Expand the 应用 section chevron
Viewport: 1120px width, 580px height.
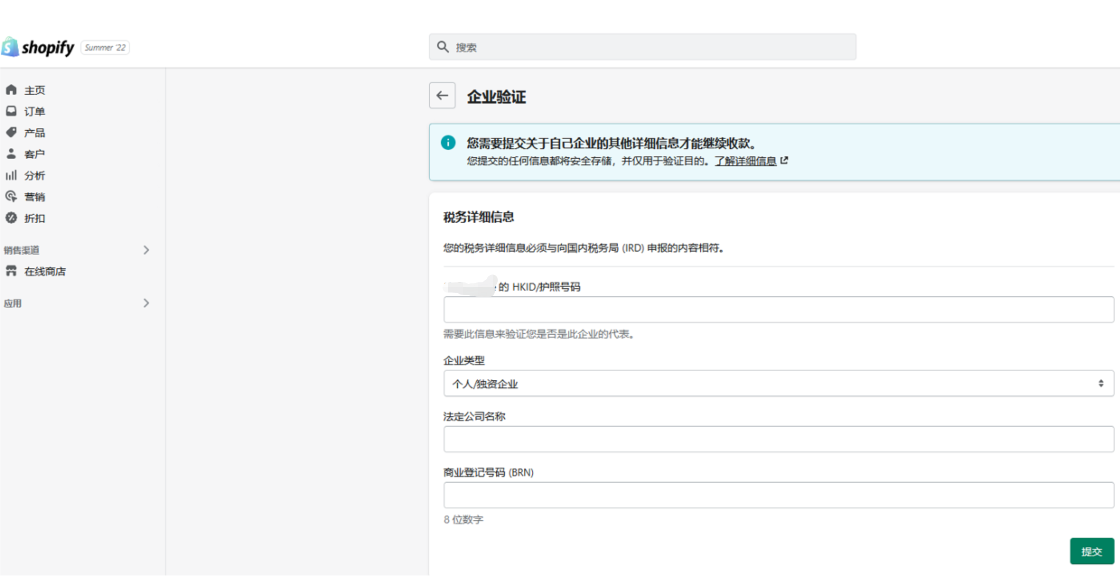click(x=146, y=303)
